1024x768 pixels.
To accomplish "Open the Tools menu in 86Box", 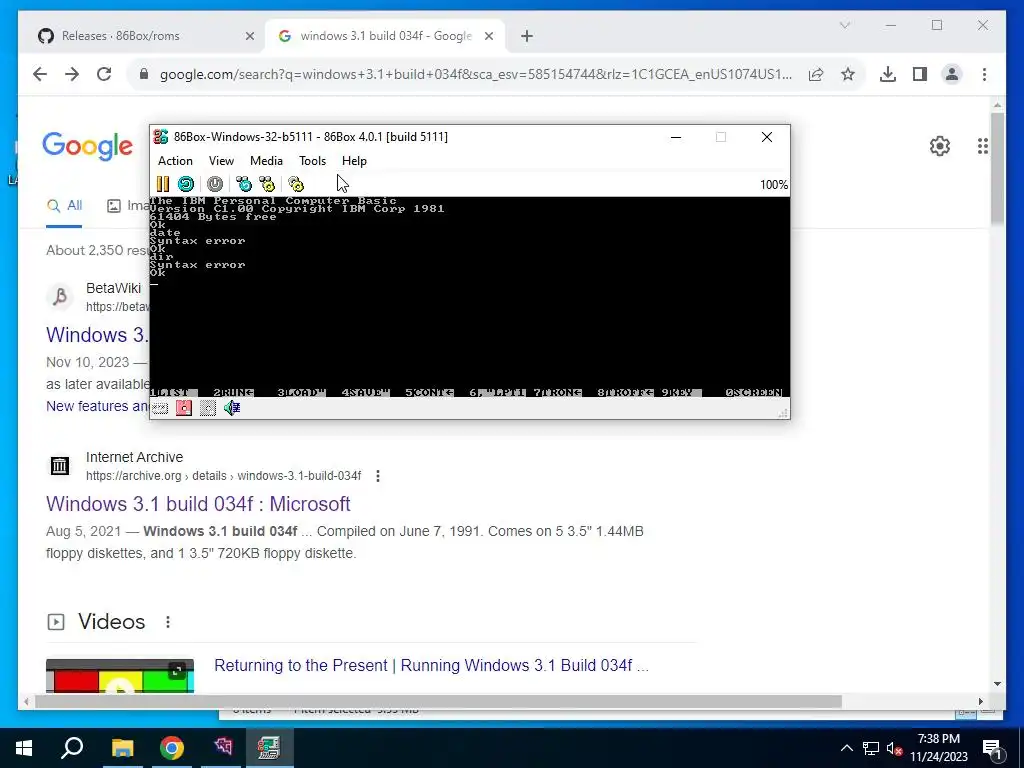I will click(312, 161).
